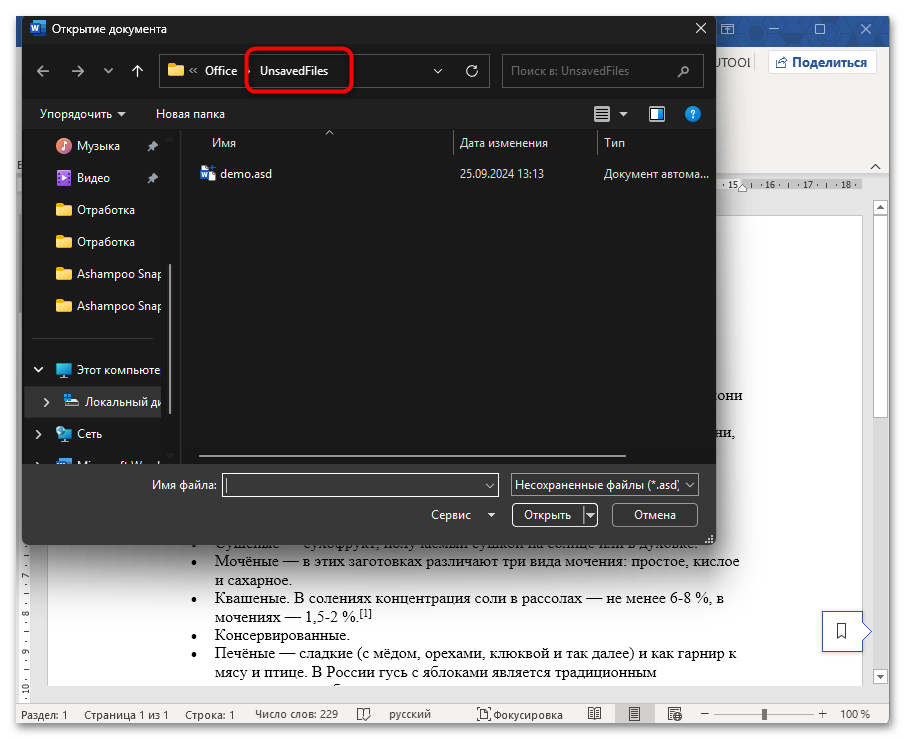The height and width of the screenshot is (739, 906).
Task: Open the Видео folder in sidebar
Action: click(93, 178)
